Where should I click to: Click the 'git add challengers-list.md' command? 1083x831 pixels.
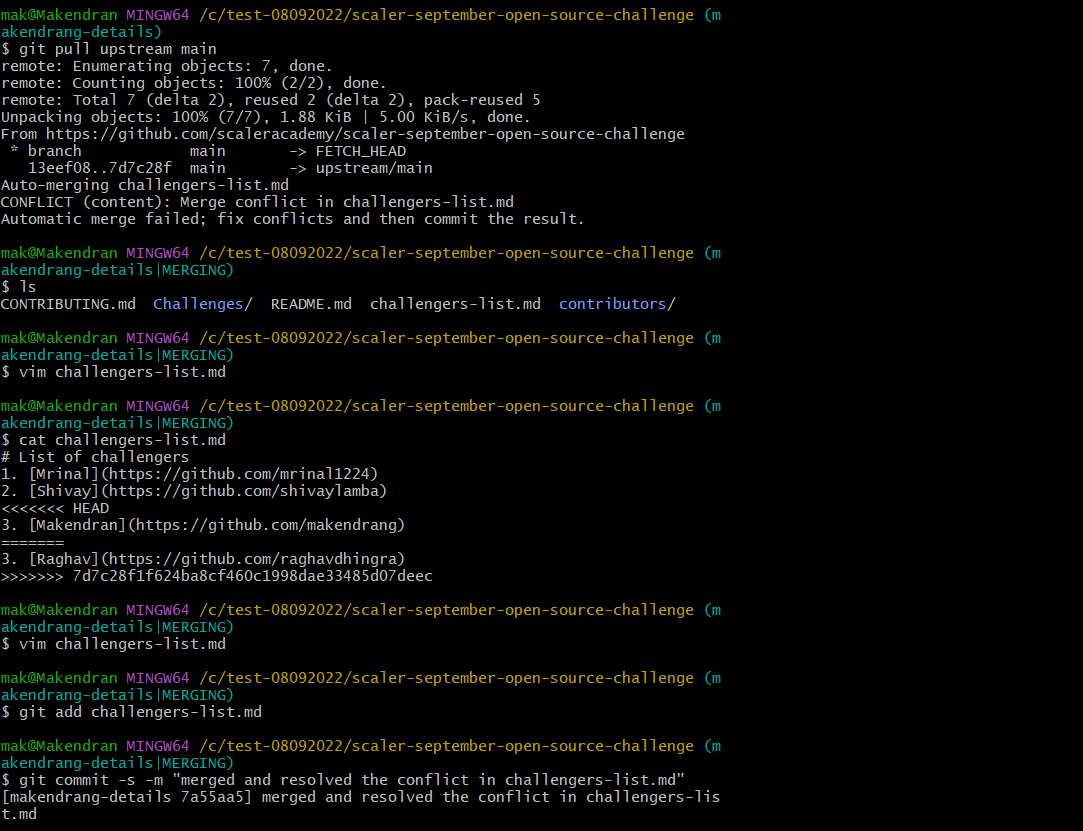tap(140, 712)
